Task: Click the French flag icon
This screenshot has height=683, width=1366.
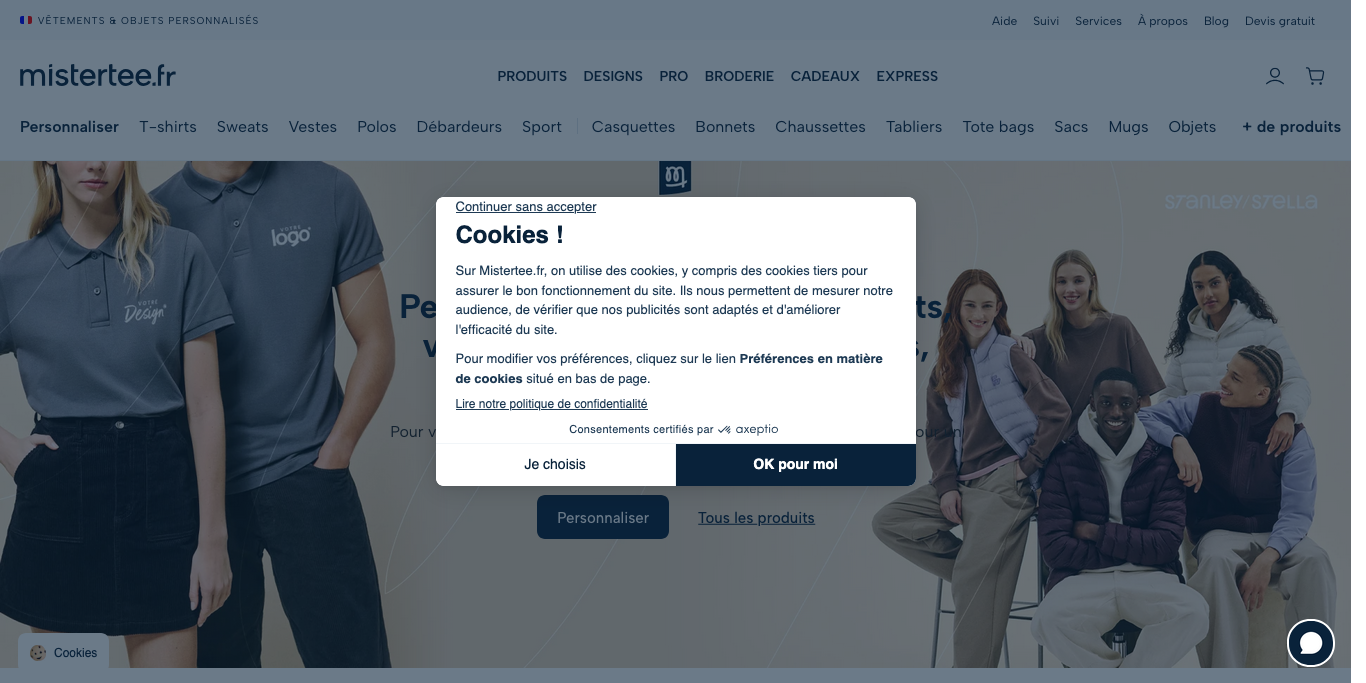Action: [x=26, y=20]
